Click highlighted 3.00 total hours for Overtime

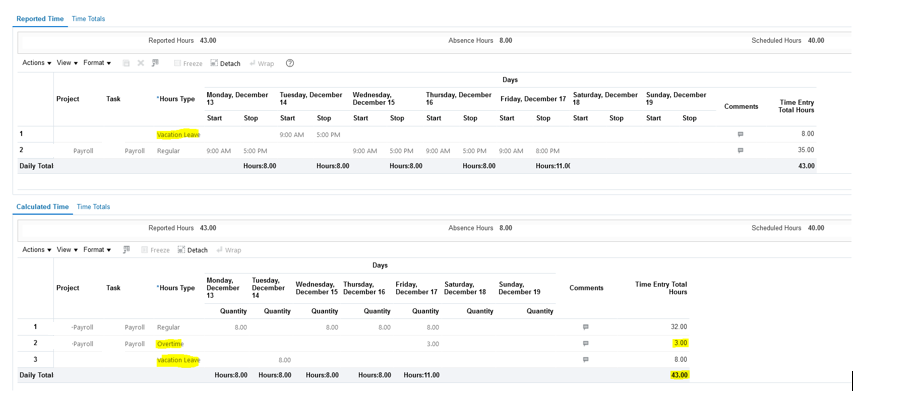[680, 343]
